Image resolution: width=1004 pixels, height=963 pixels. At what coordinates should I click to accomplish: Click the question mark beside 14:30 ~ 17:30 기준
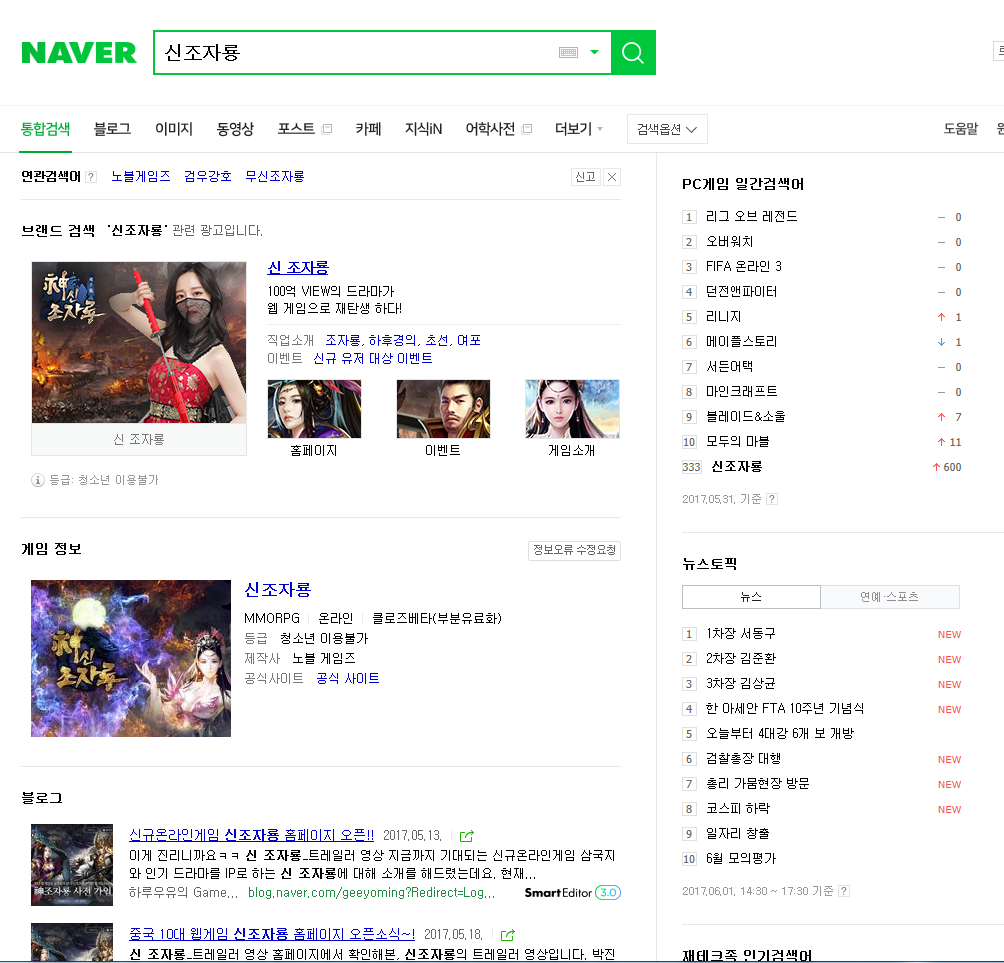tap(844, 891)
